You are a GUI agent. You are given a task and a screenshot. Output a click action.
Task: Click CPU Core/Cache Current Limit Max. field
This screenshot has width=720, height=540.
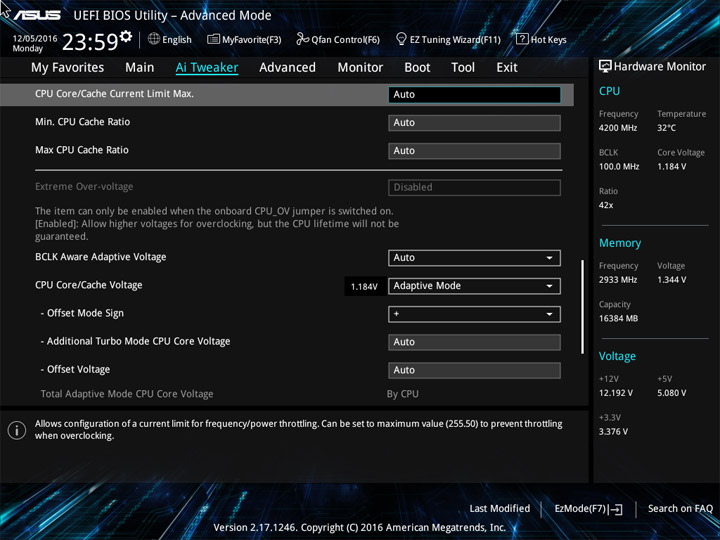tap(474, 95)
